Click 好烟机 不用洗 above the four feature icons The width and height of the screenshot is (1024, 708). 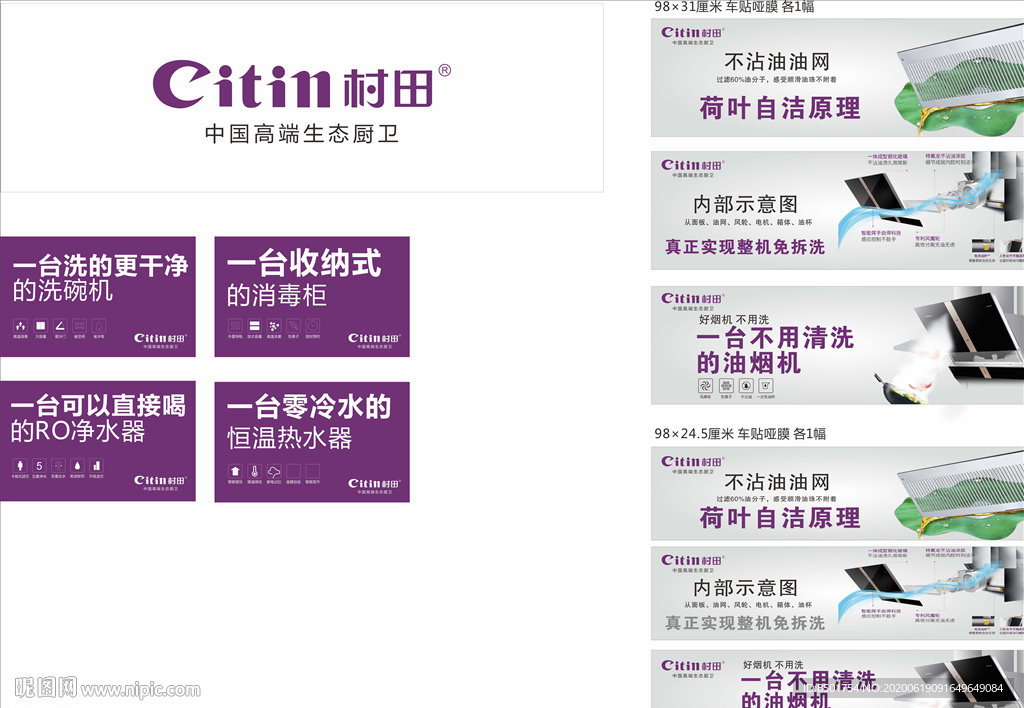[x=734, y=319]
